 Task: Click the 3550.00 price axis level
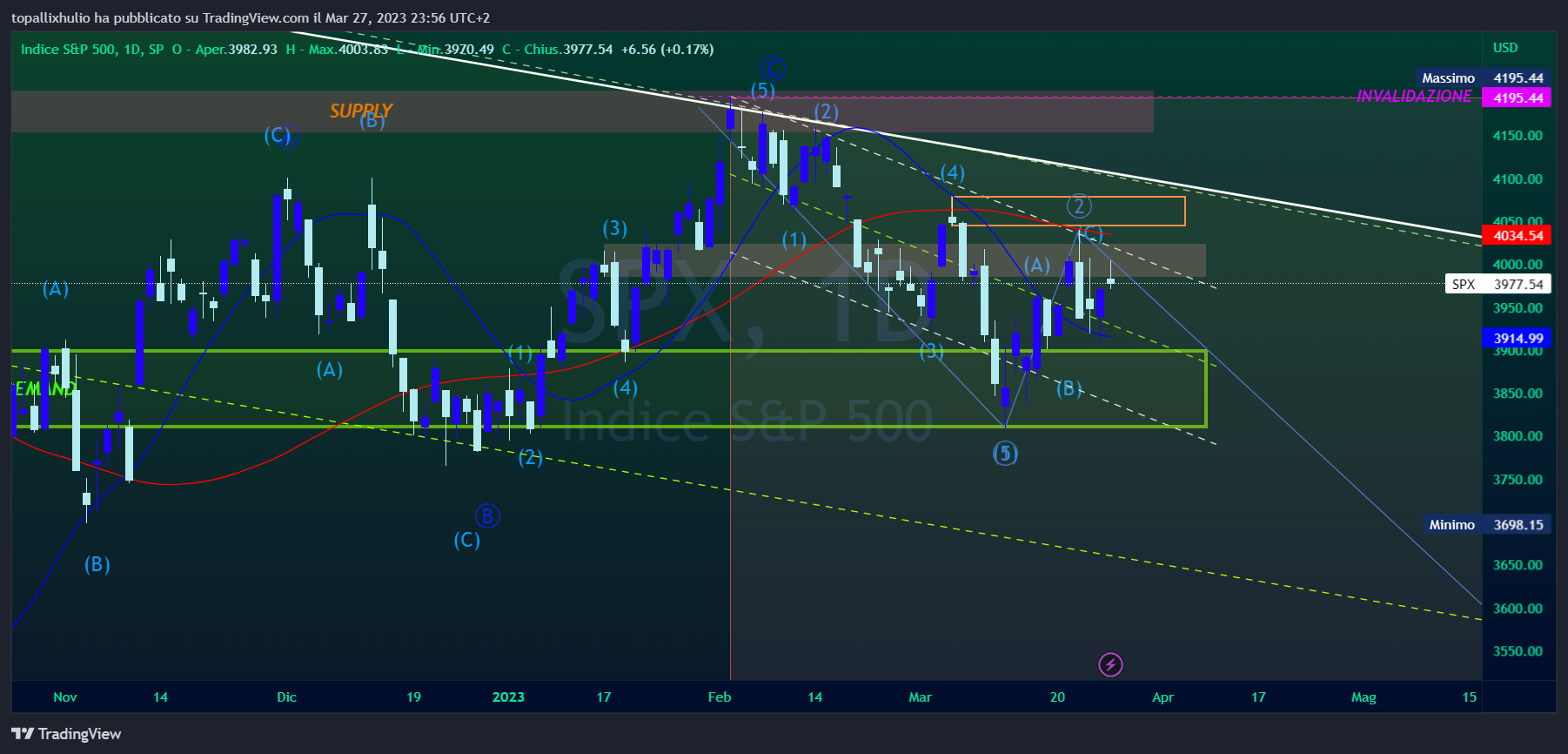tap(1518, 651)
